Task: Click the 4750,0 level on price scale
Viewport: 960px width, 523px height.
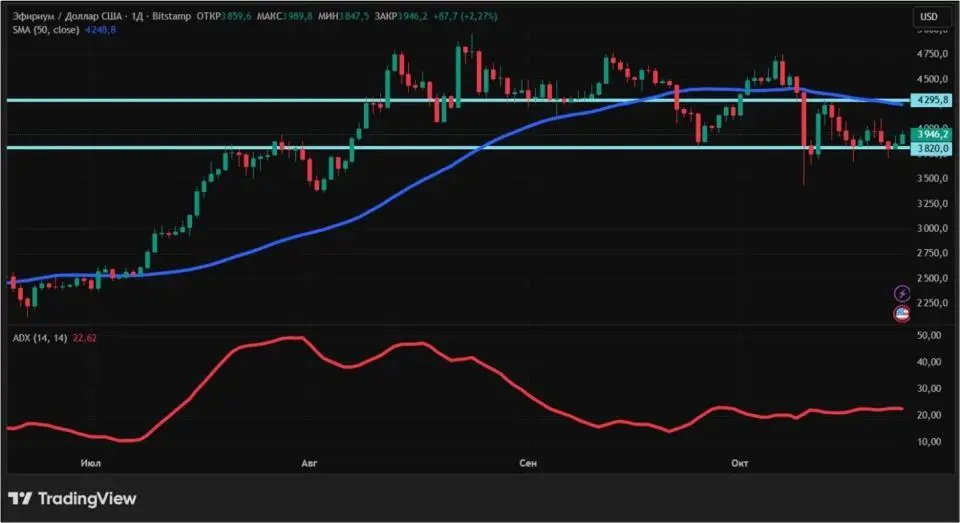Action: coord(932,54)
